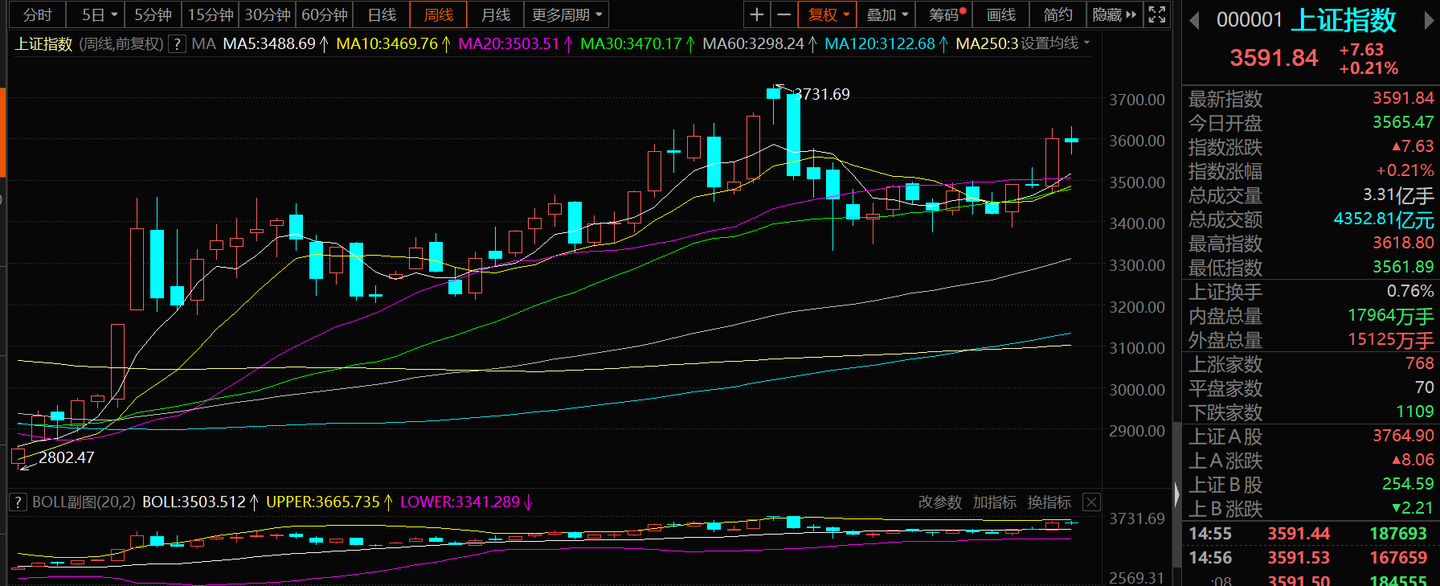Image resolution: width=1440 pixels, height=586 pixels.
Task: Click the help icon beside 上证指数 title
Action: tap(177, 44)
